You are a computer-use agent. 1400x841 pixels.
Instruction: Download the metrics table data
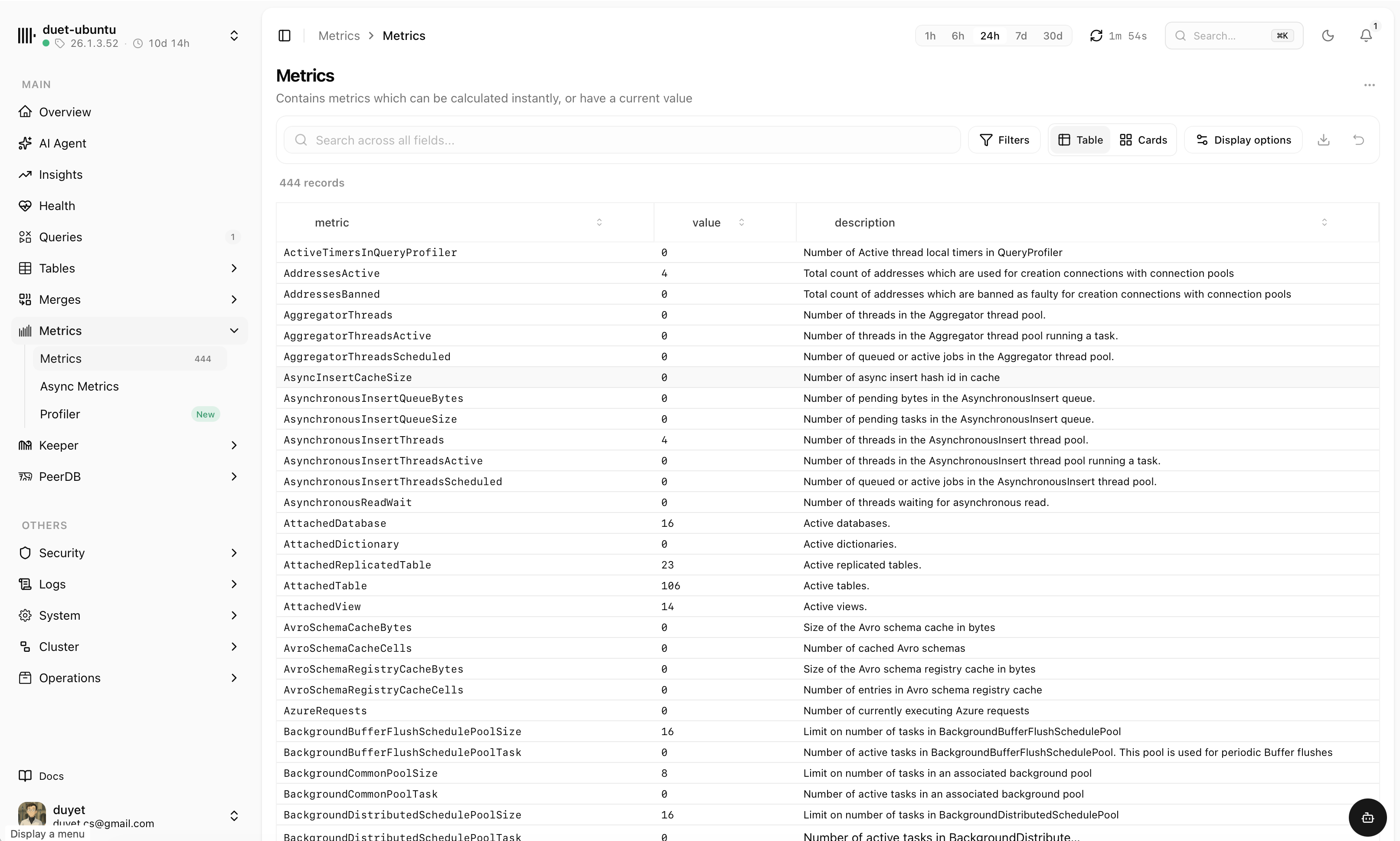tap(1323, 140)
